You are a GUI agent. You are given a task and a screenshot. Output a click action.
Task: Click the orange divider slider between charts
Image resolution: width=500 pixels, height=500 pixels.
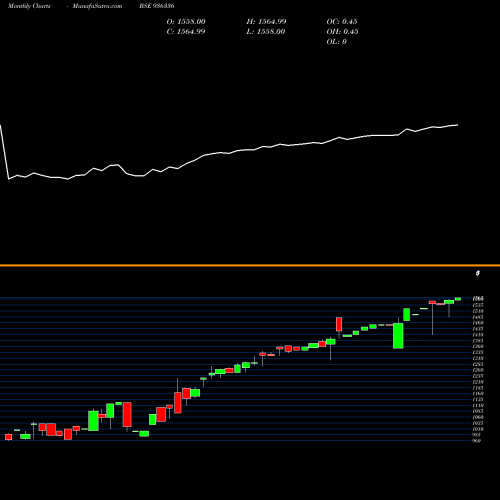pos(250,265)
